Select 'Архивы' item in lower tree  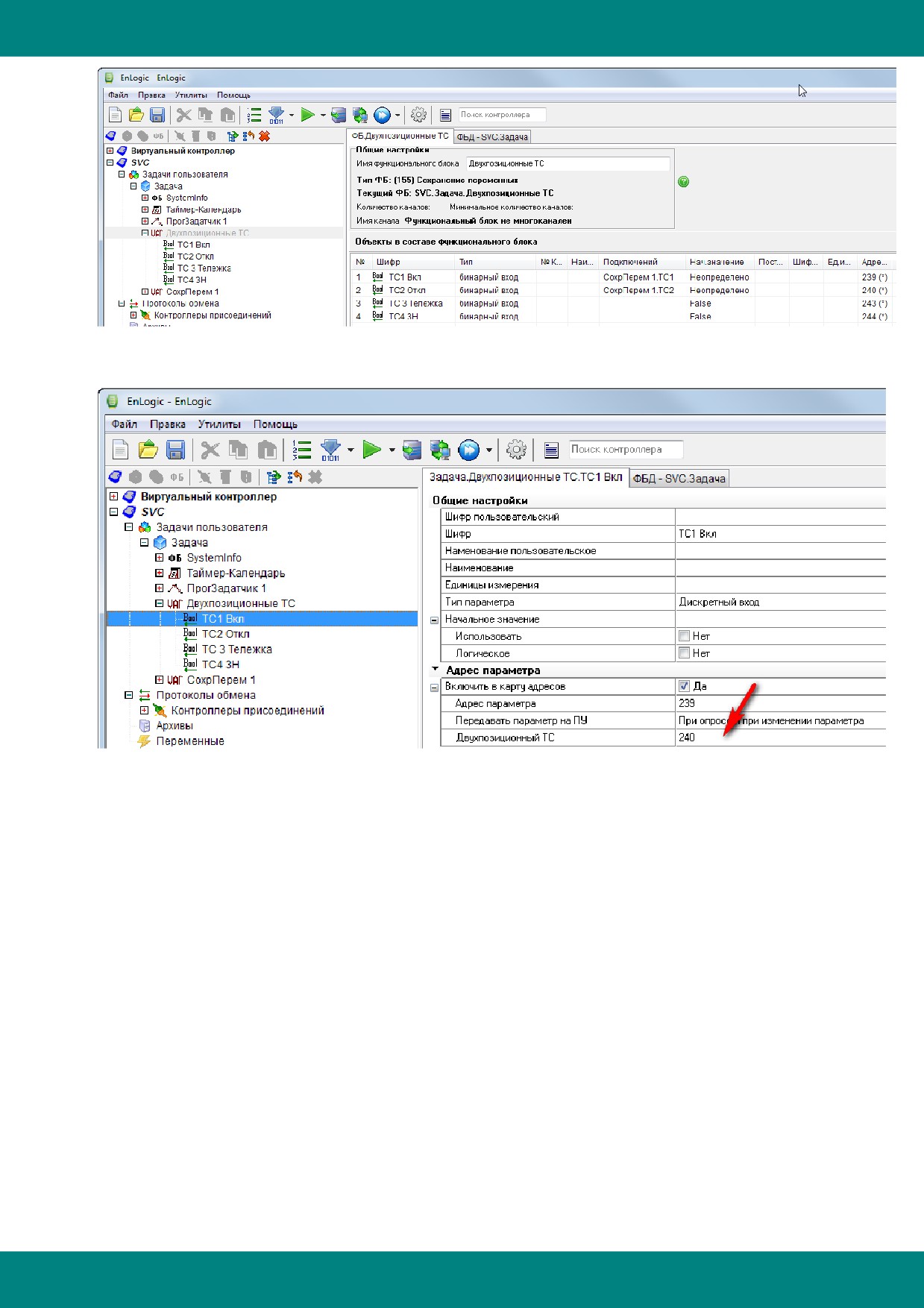click(175, 726)
